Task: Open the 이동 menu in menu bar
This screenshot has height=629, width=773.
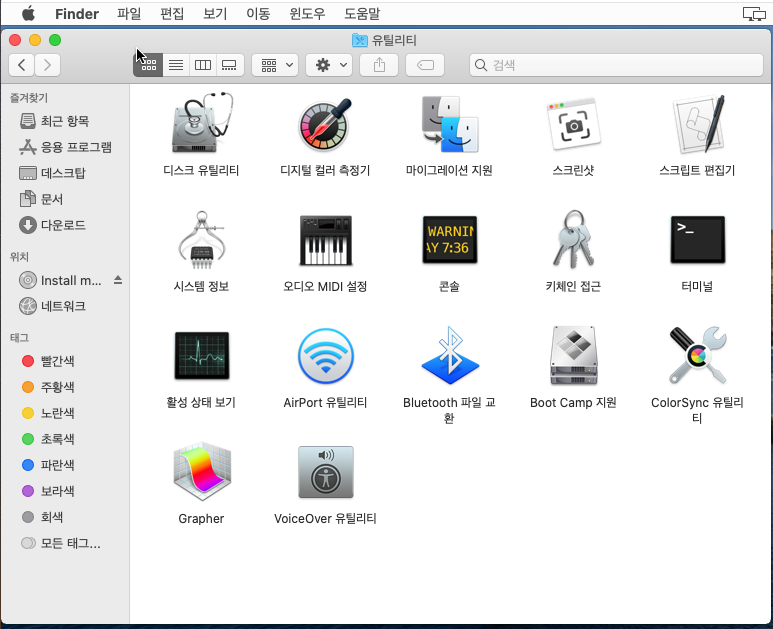Action: 258,13
